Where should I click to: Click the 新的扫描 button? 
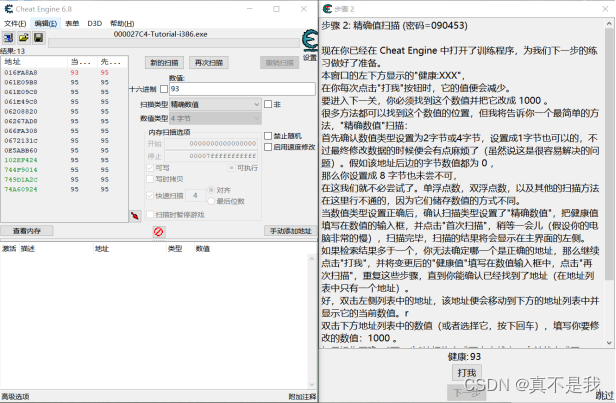164,62
